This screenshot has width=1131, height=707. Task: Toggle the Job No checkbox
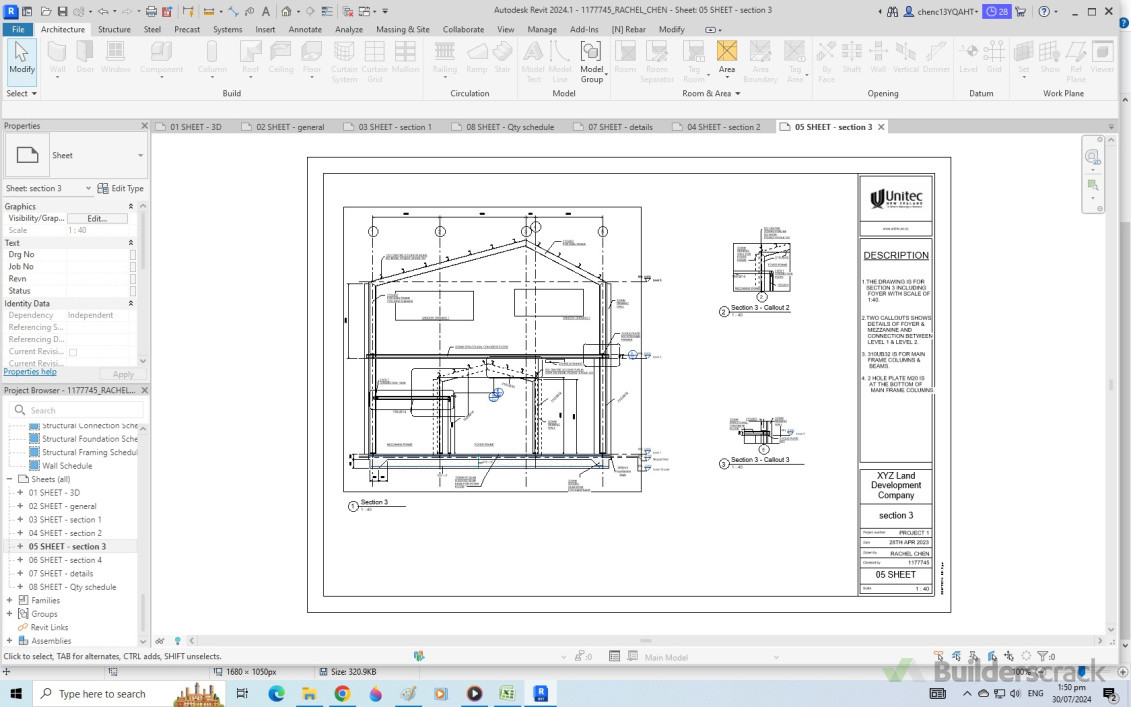pyautogui.click(x=132, y=267)
